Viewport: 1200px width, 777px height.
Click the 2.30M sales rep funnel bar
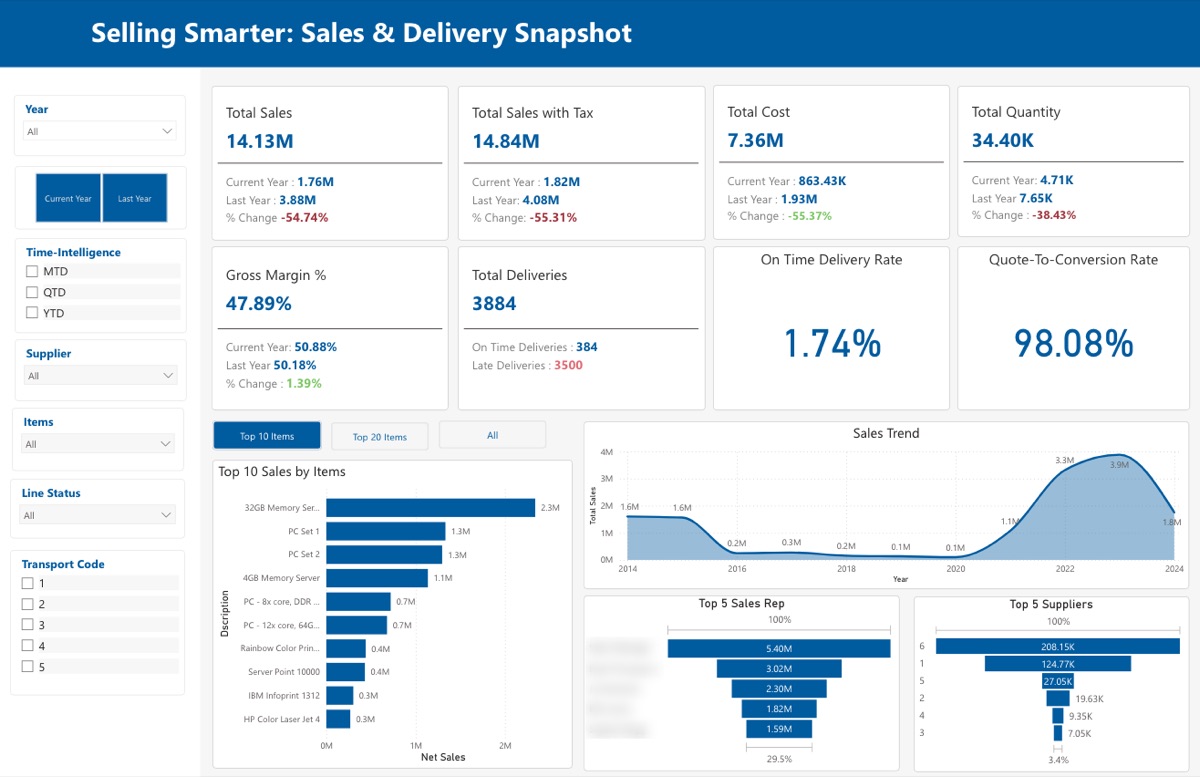[x=779, y=689]
